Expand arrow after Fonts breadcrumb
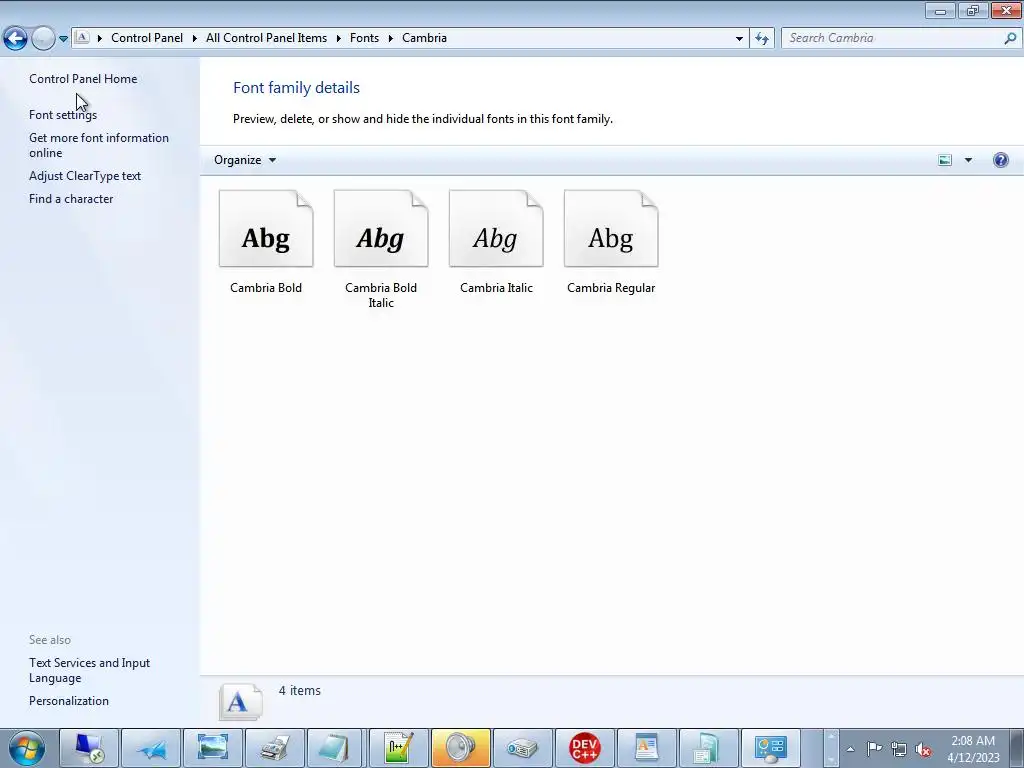 [391, 38]
